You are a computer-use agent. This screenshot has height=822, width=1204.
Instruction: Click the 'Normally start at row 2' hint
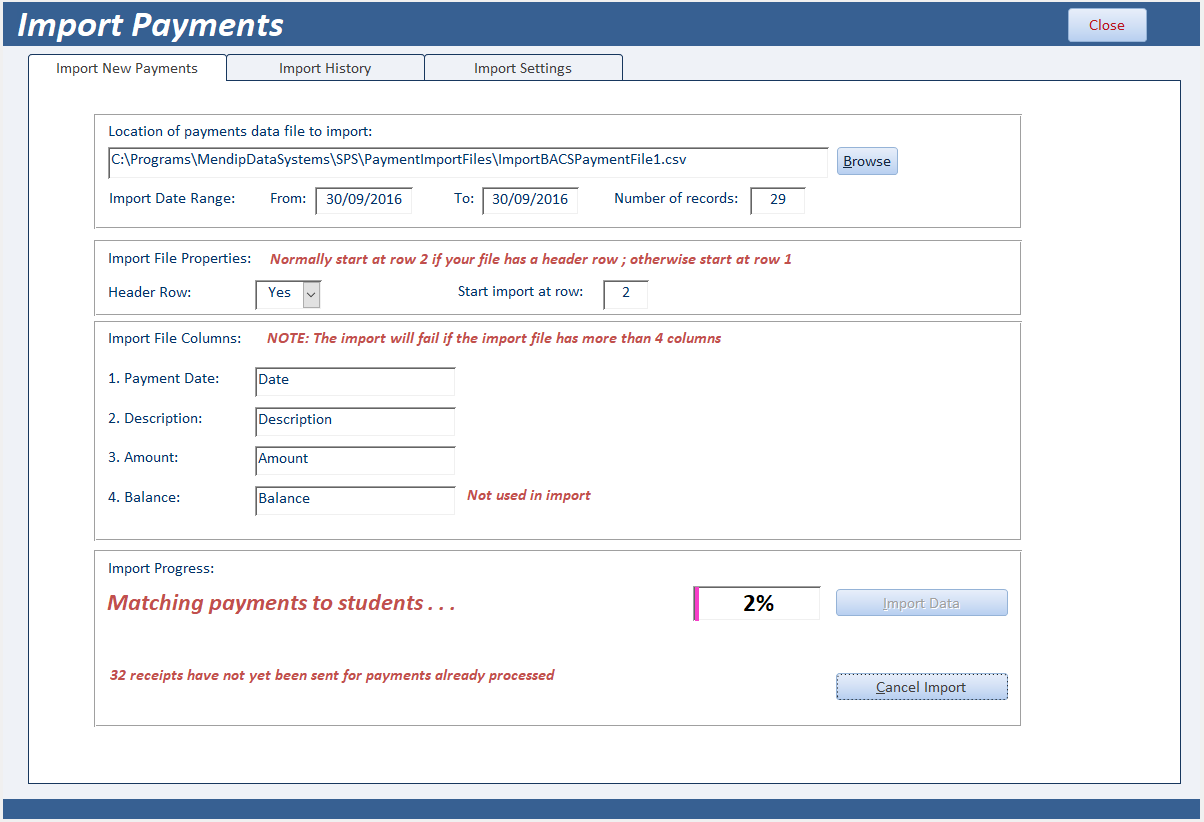click(x=531, y=259)
